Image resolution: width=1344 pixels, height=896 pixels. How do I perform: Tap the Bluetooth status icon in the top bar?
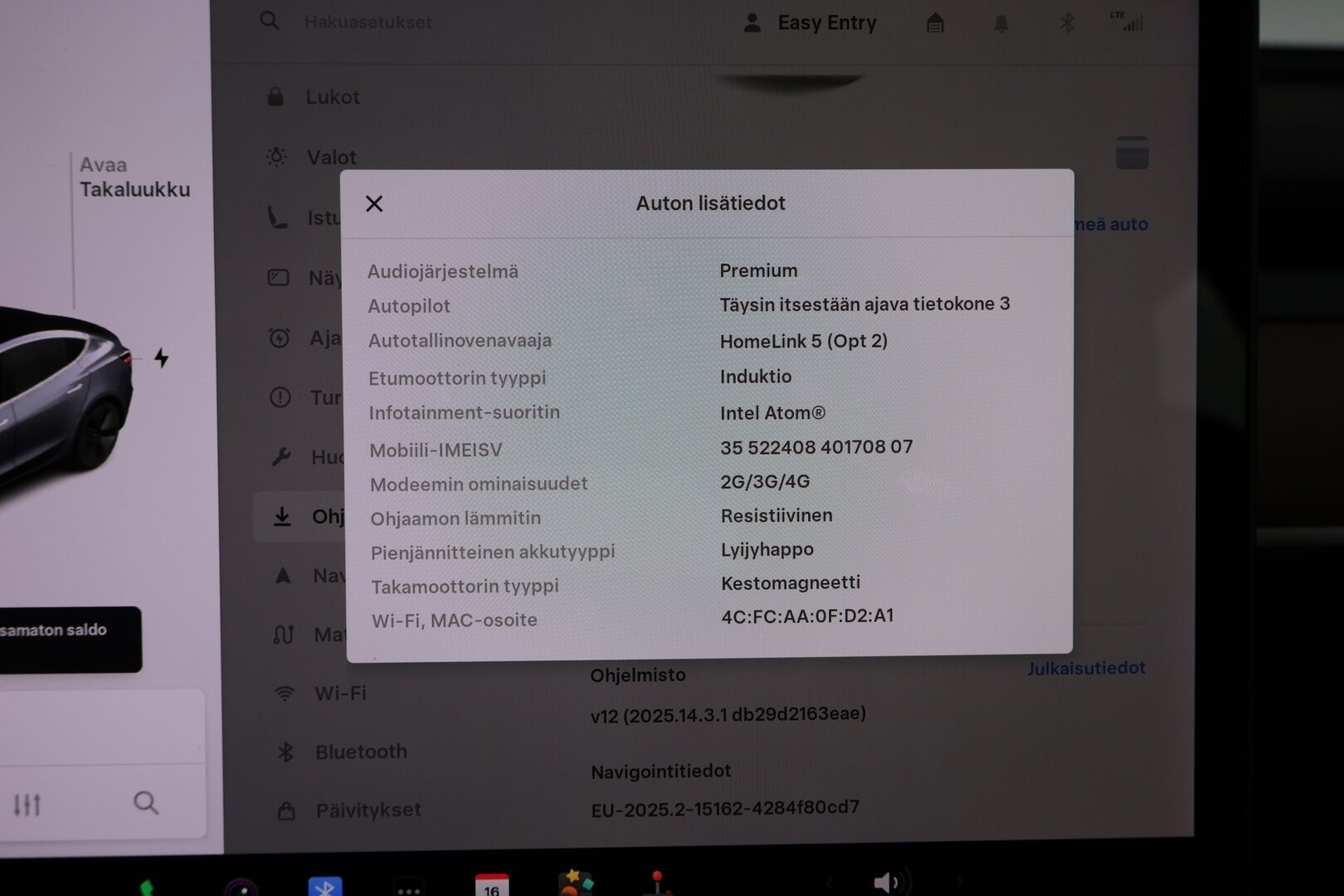click(1067, 22)
